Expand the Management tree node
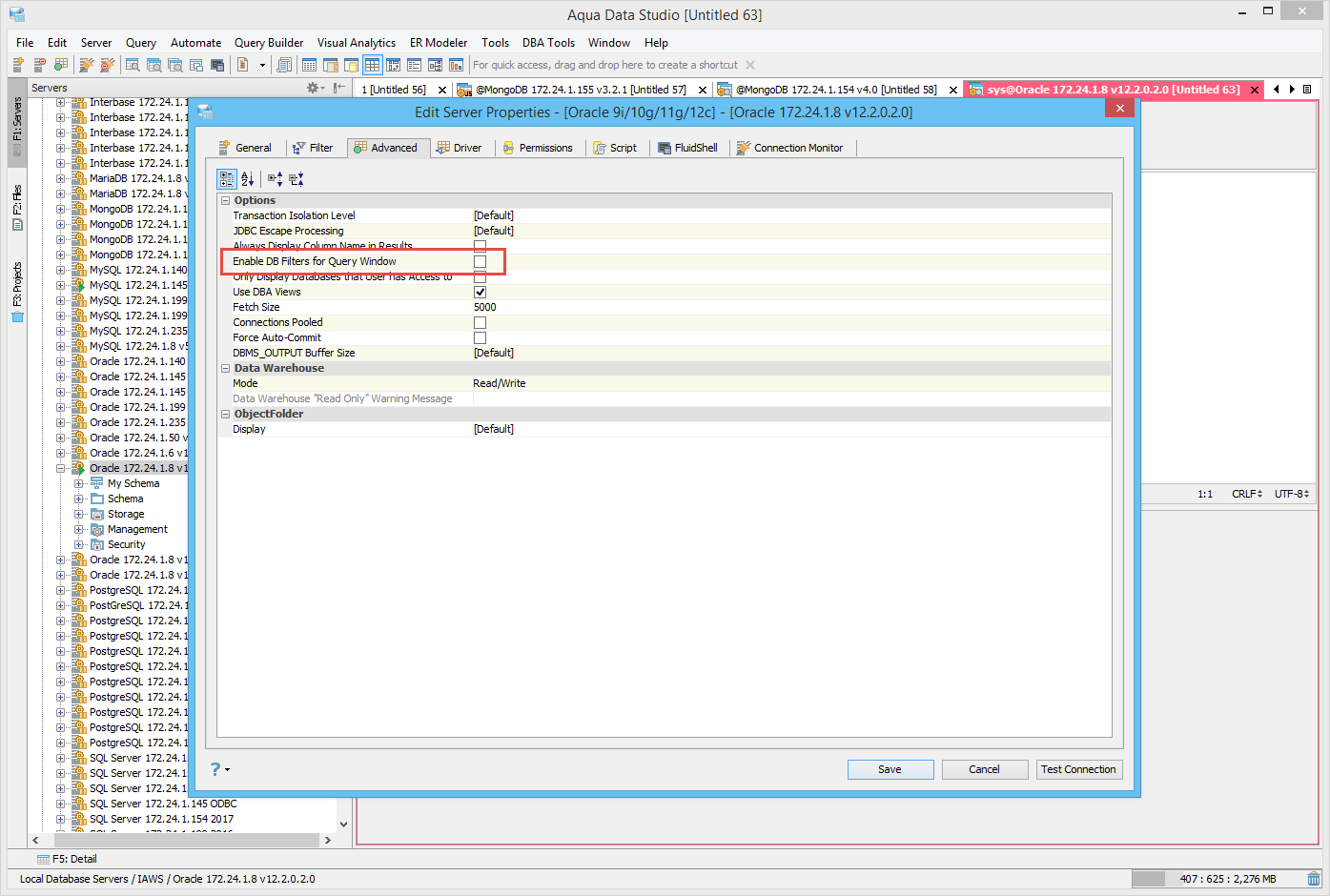This screenshot has width=1330, height=896. pyautogui.click(x=79, y=529)
